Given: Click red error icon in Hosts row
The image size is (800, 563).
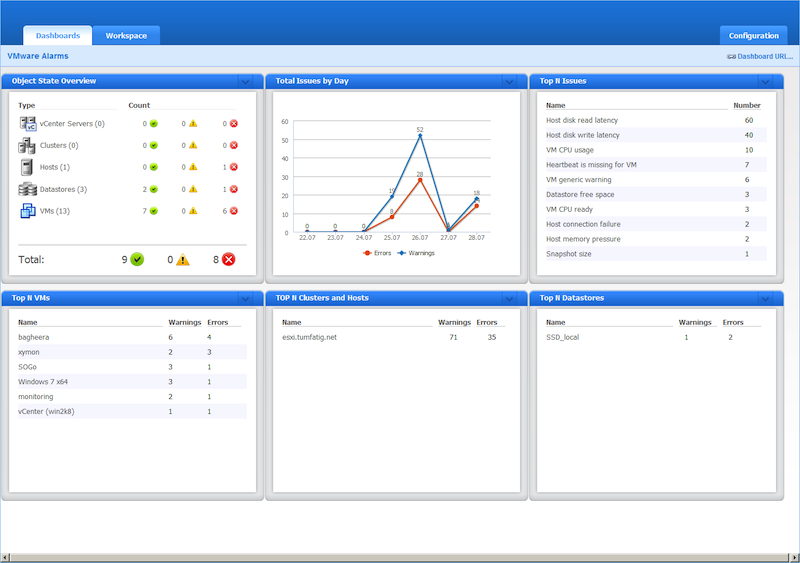Looking at the screenshot, I should (234, 167).
